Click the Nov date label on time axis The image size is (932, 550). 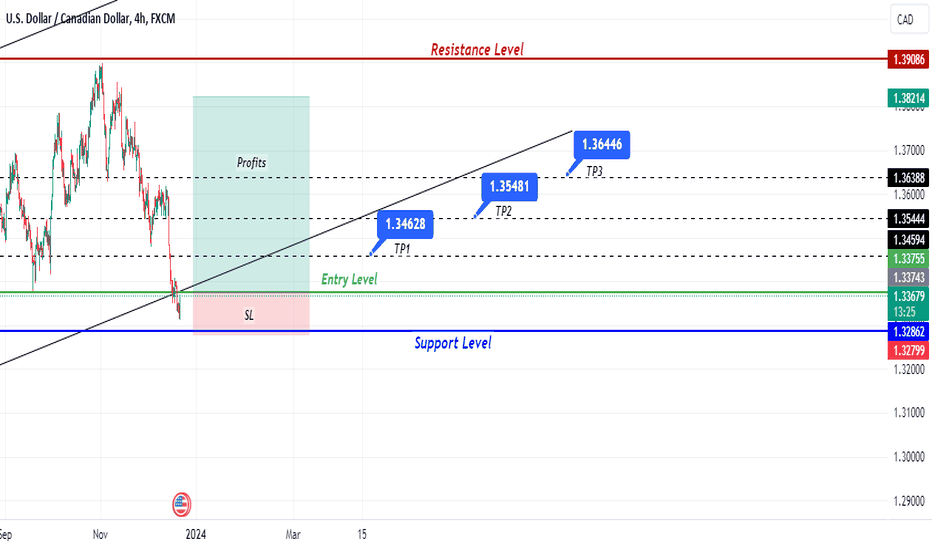point(100,535)
